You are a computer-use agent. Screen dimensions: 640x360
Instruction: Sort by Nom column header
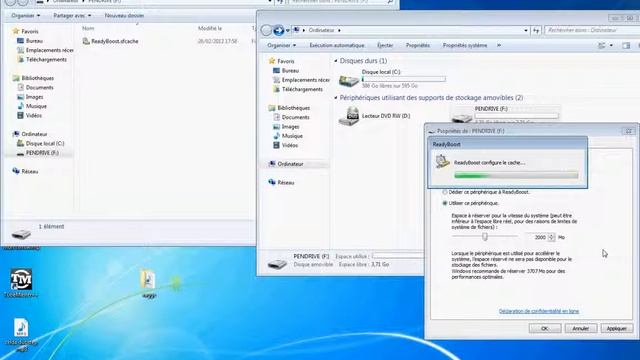[x=88, y=28]
